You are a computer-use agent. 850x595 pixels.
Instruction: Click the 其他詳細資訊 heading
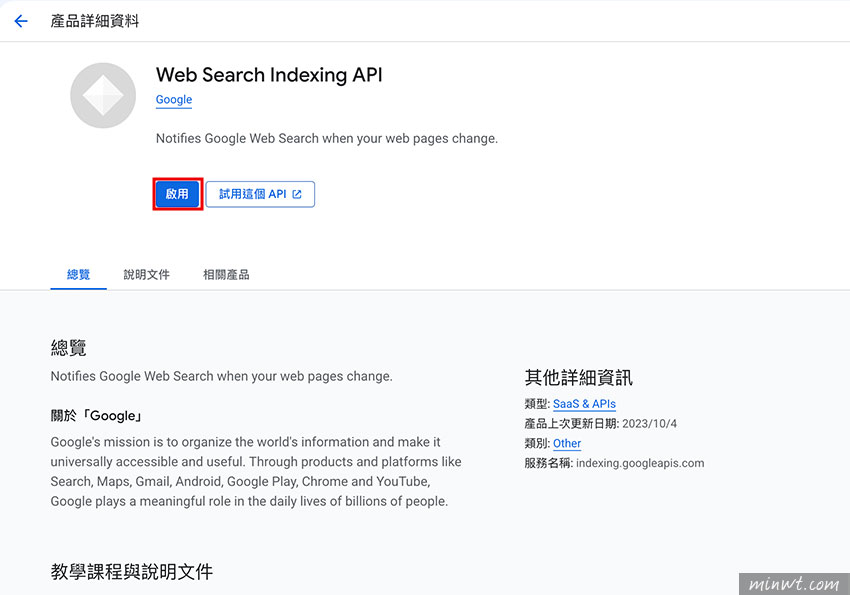pos(578,377)
